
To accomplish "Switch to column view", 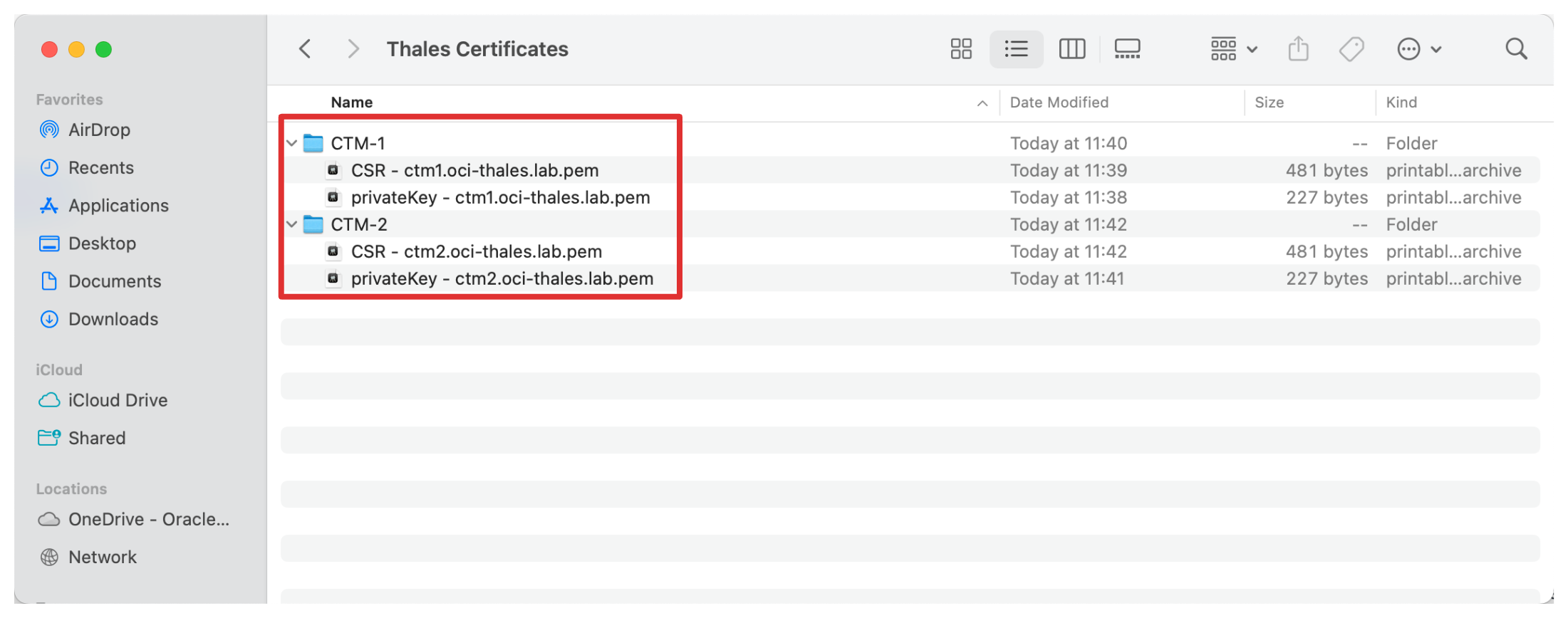I will (x=1071, y=49).
